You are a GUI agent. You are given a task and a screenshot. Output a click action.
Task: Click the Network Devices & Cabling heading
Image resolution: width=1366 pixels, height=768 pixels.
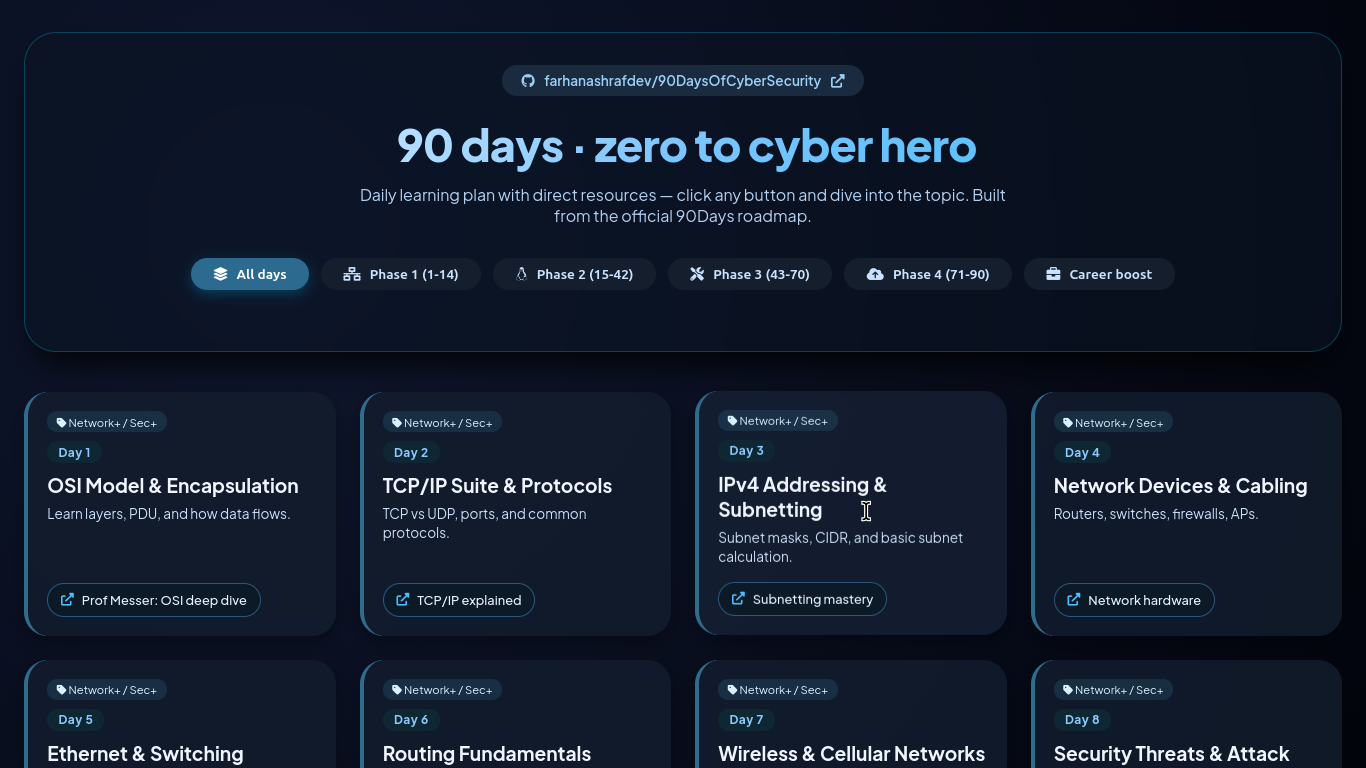point(1180,486)
